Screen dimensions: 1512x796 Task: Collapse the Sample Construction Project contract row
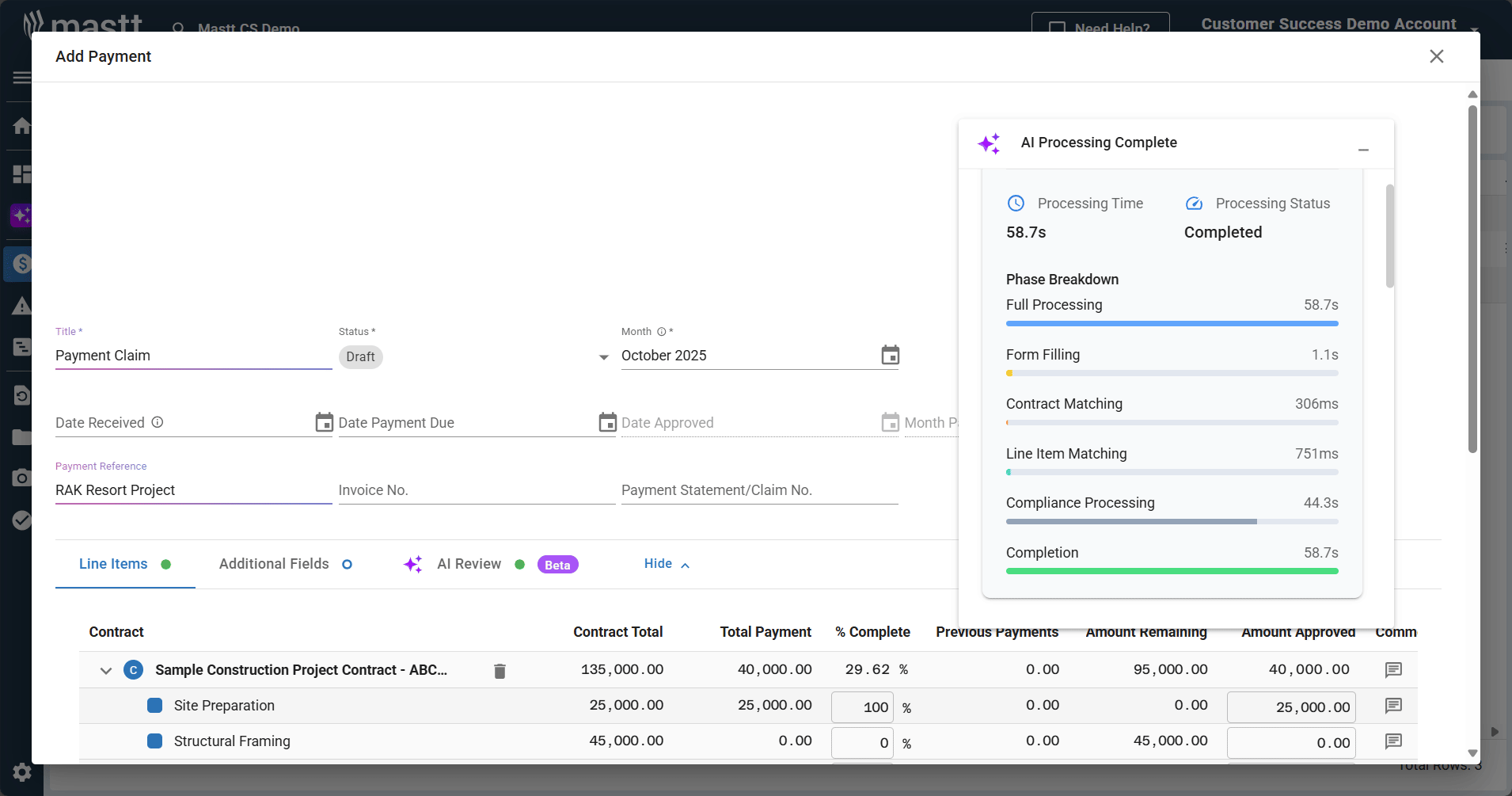pos(106,671)
